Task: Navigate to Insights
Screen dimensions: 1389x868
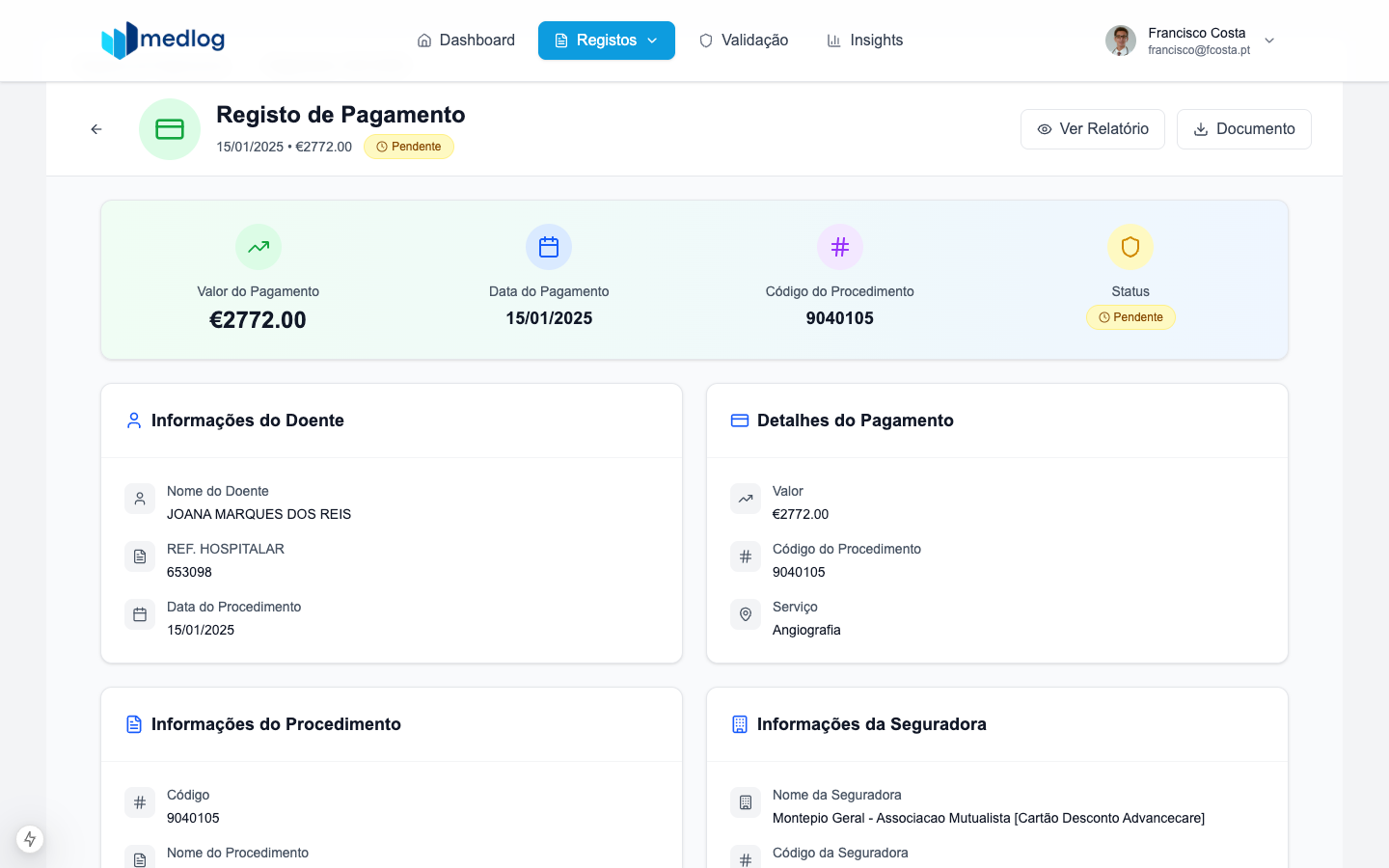Action: pos(865,41)
